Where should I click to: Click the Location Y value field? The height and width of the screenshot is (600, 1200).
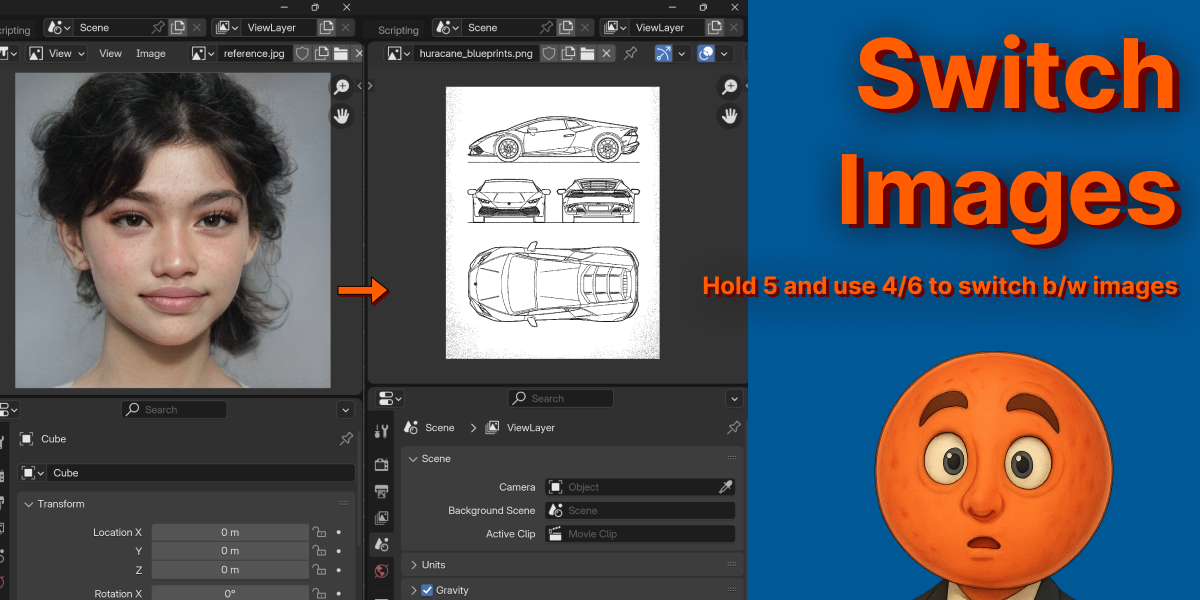coord(230,551)
